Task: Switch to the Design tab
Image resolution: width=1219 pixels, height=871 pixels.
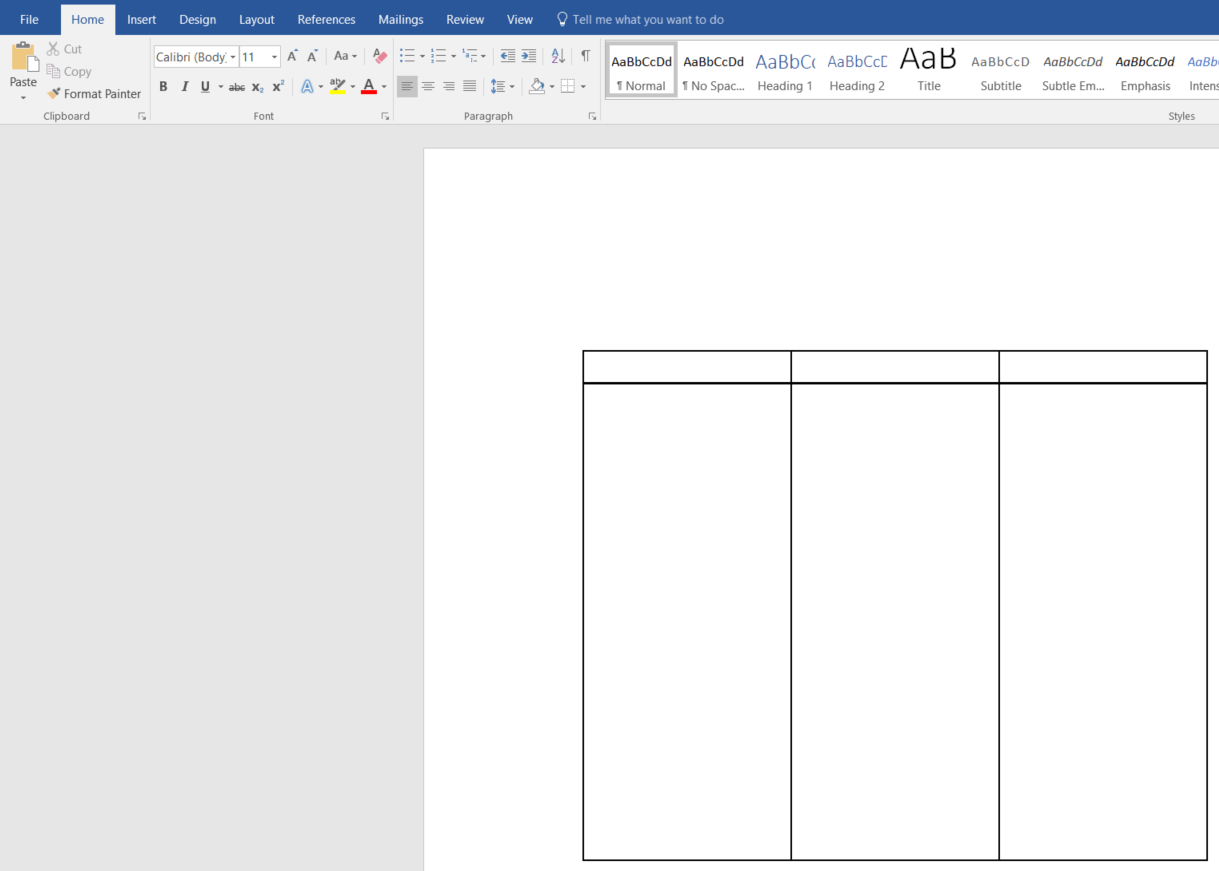Action: [197, 19]
